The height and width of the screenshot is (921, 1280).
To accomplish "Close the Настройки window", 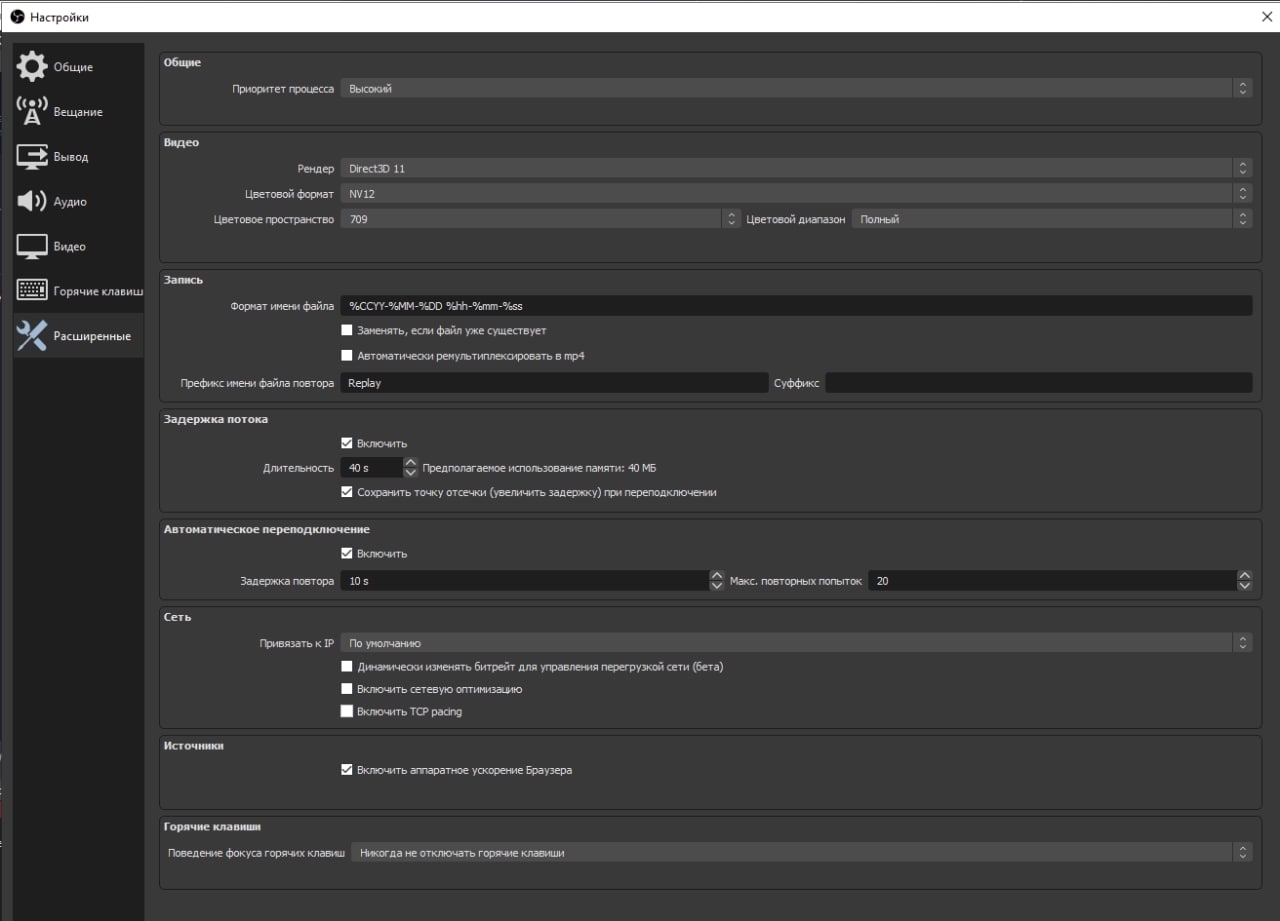I will (x=1267, y=17).
